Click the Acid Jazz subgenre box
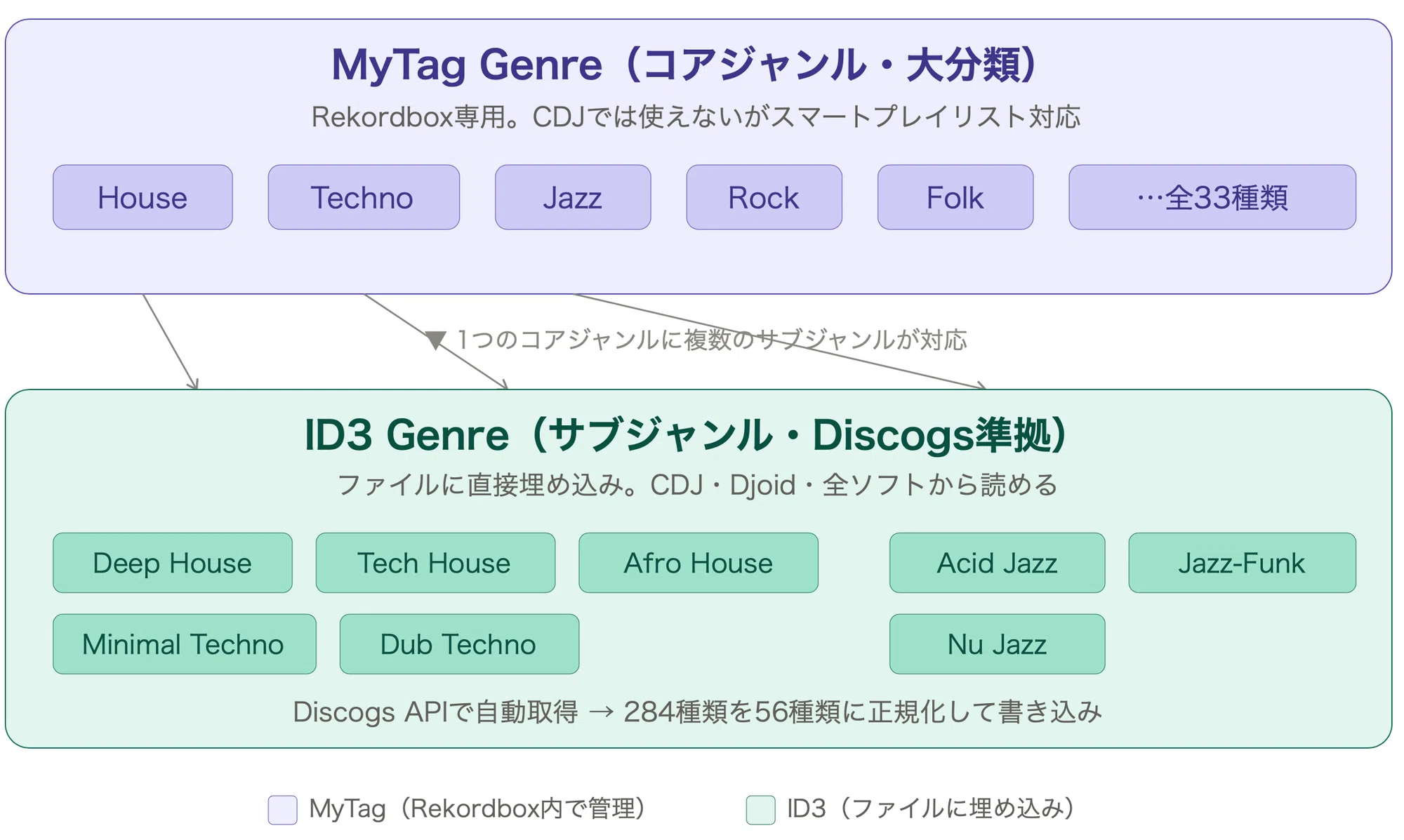Screen dimensions: 1404x840 [998, 563]
